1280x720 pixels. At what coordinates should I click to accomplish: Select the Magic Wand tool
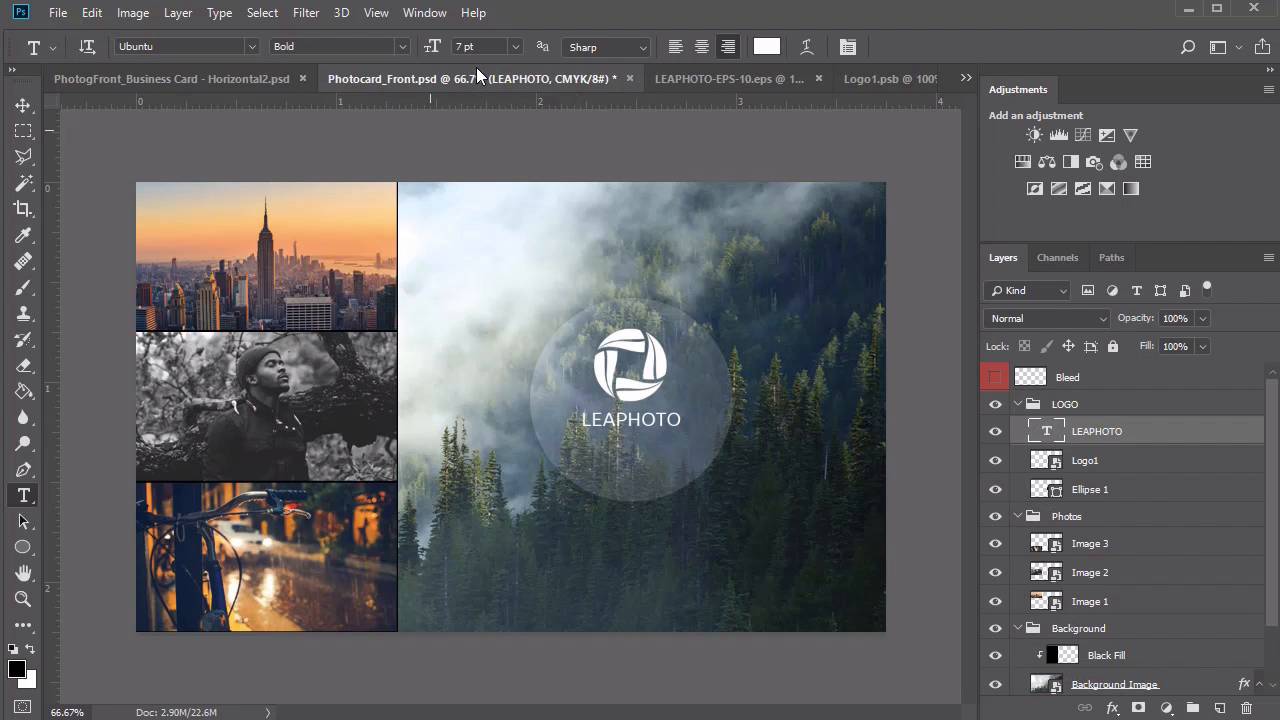pos(23,183)
